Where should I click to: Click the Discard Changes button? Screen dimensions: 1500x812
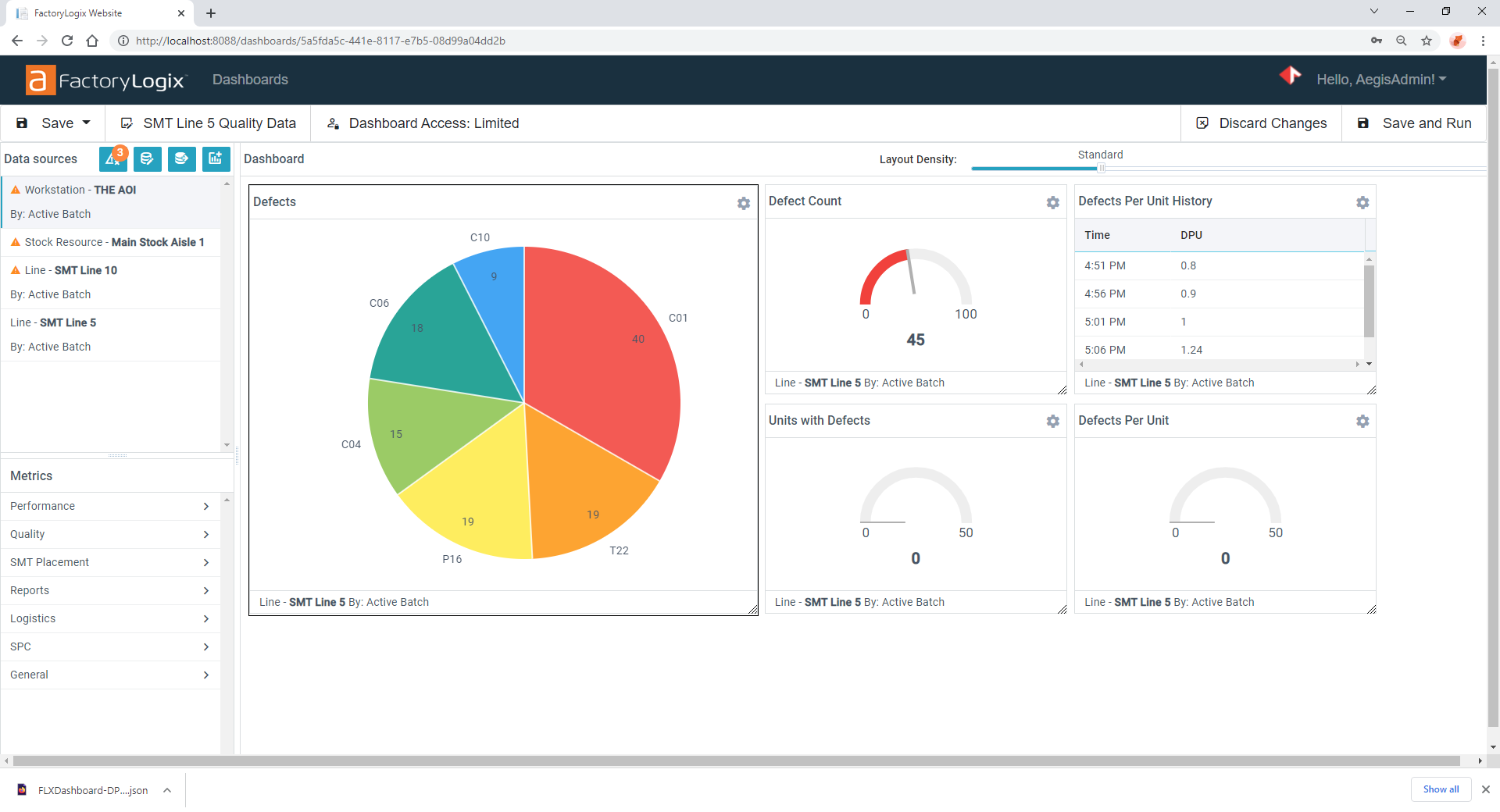point(1262,123)
